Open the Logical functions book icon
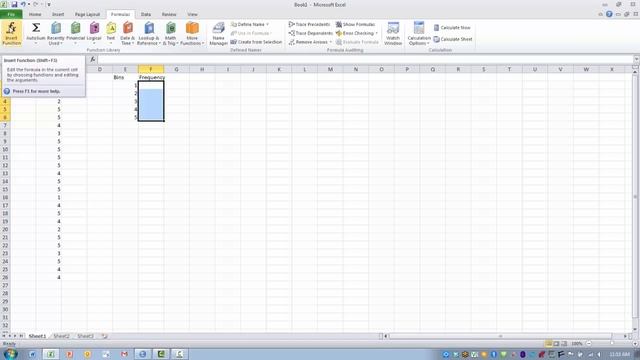The image size is (640, 360). click(94, 28)
